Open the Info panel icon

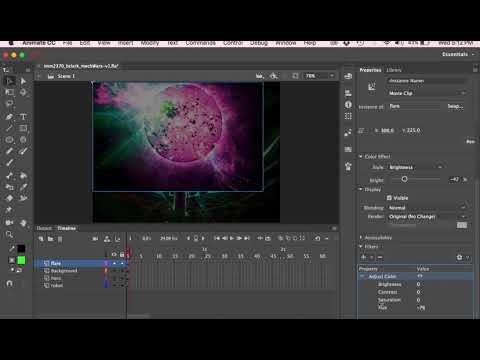pos(348,104)
